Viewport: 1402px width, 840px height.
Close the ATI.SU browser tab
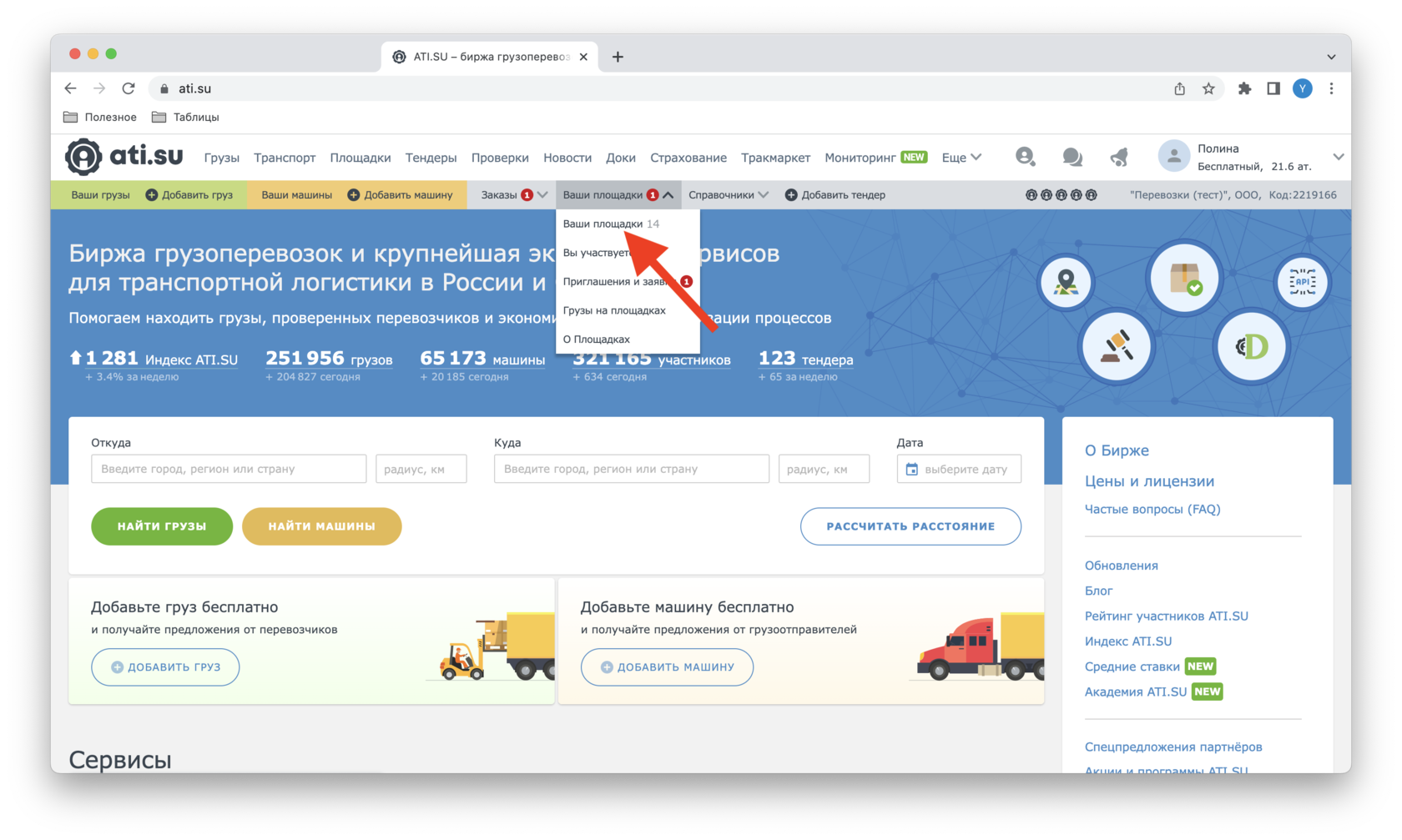(583, 57)
